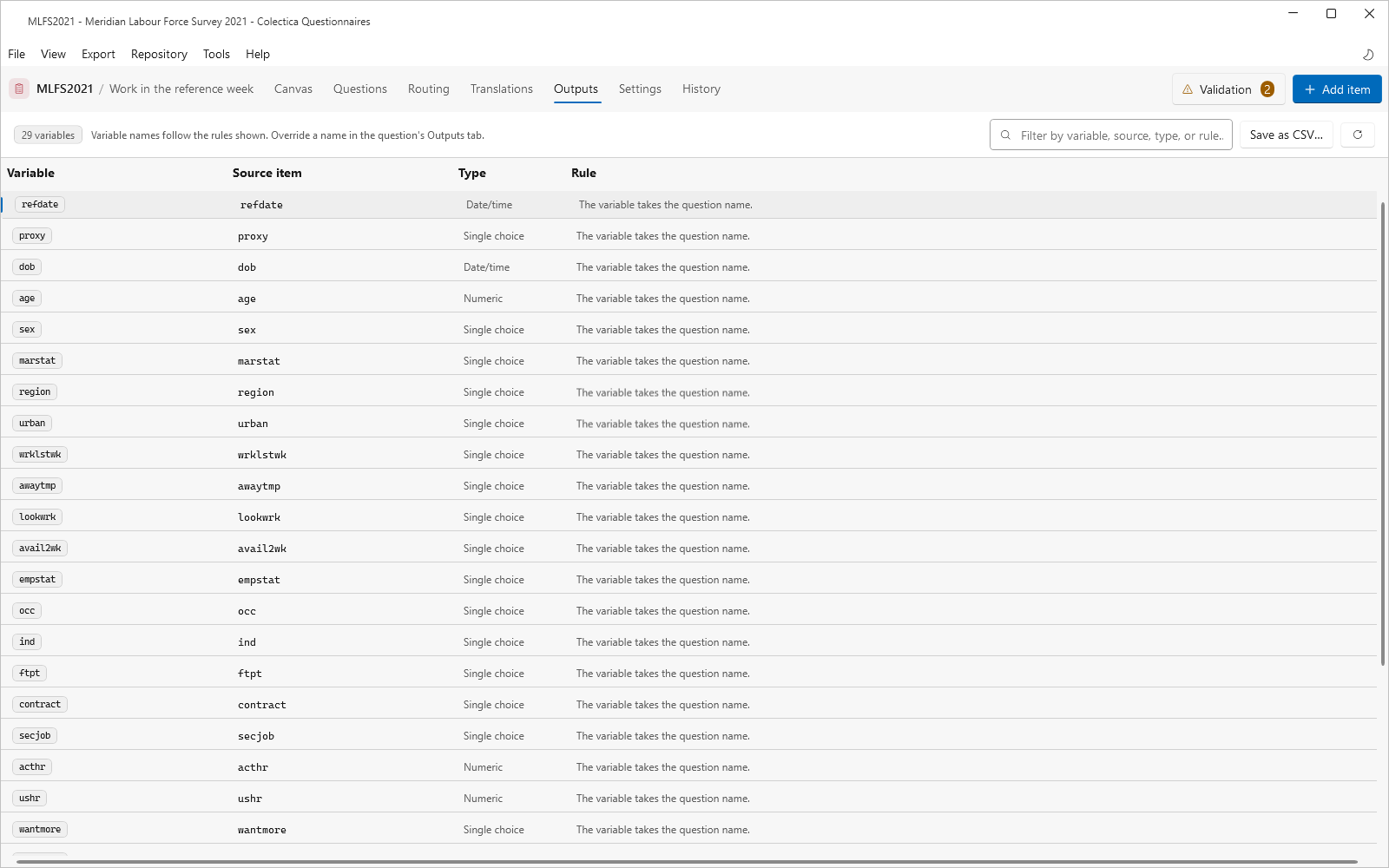The height and width of the screenshot is (868, 1389).
Task: Focus the variable filter input field
Action: pos(1111,135)
